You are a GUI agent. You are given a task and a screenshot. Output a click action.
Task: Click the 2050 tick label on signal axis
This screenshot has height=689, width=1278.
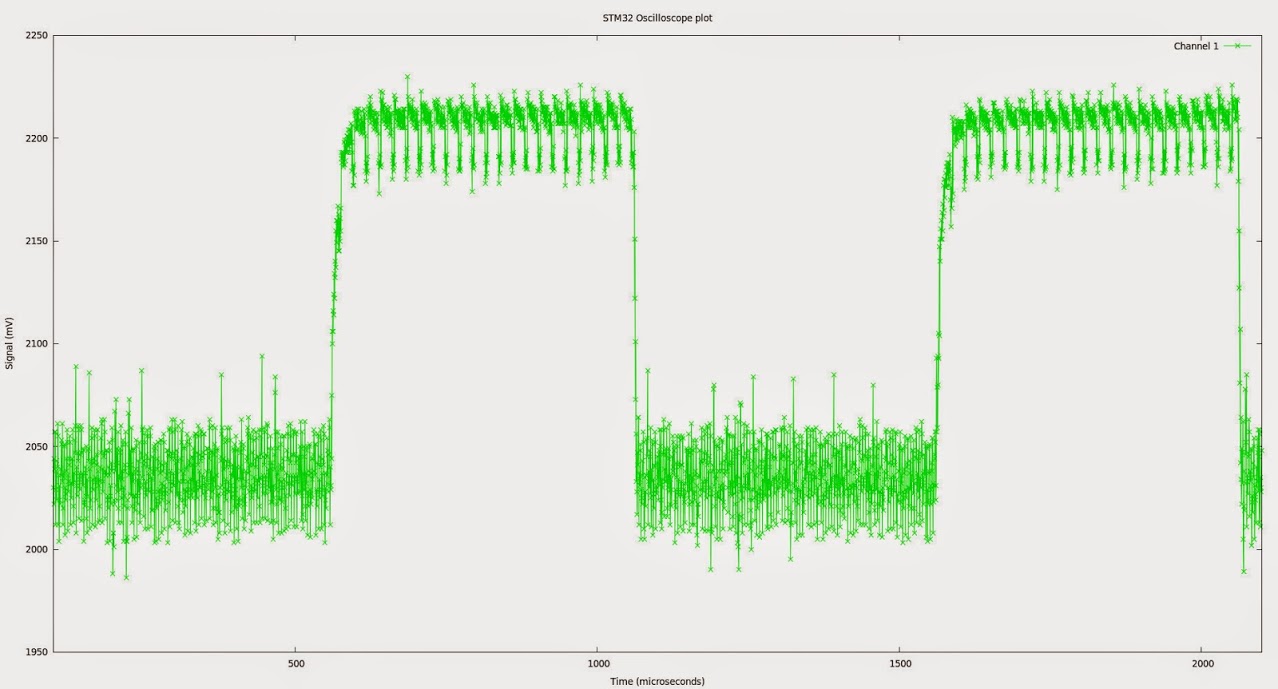click(35, 447)
